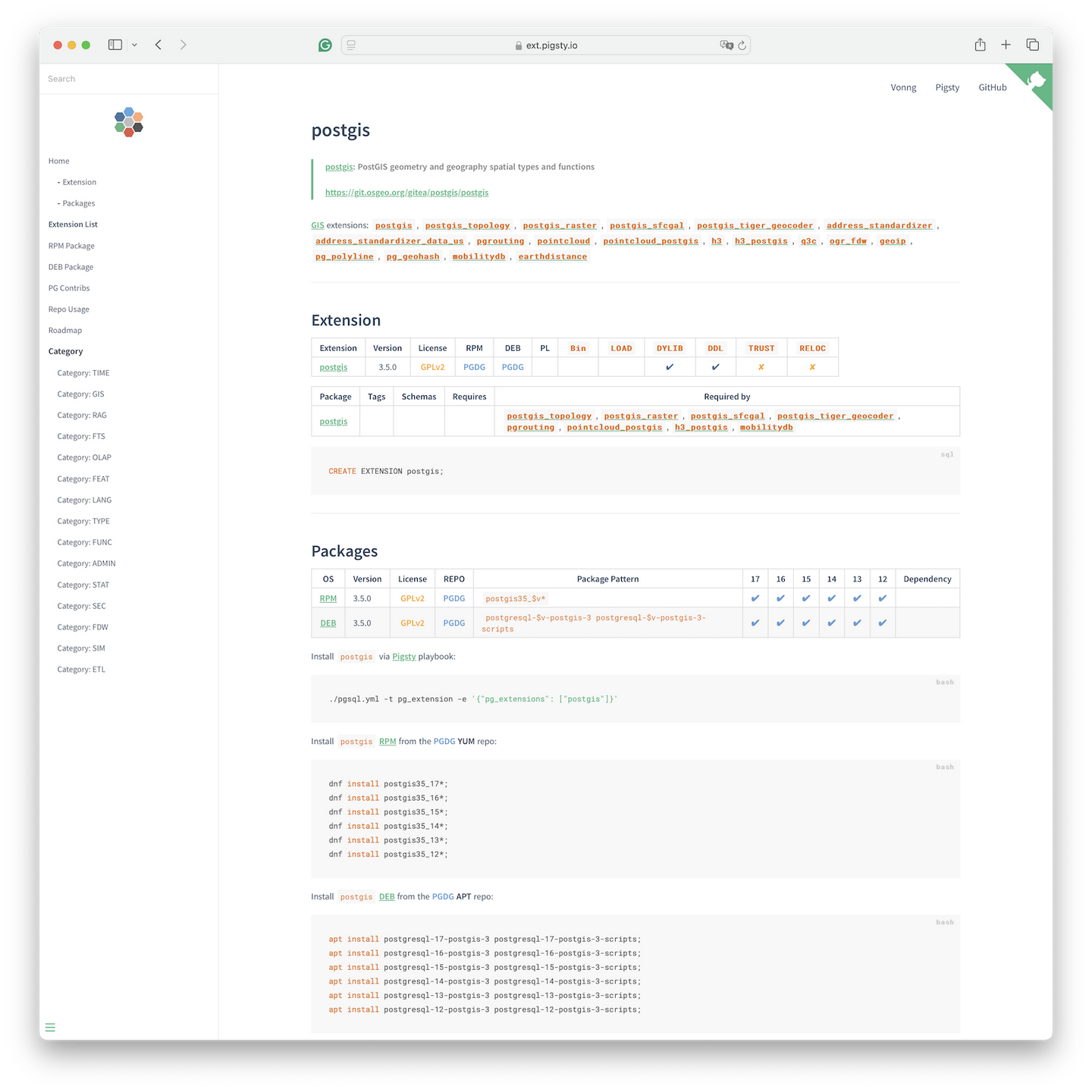
Task: Expand the Category section in sidebar
Action: click(66, 352)
